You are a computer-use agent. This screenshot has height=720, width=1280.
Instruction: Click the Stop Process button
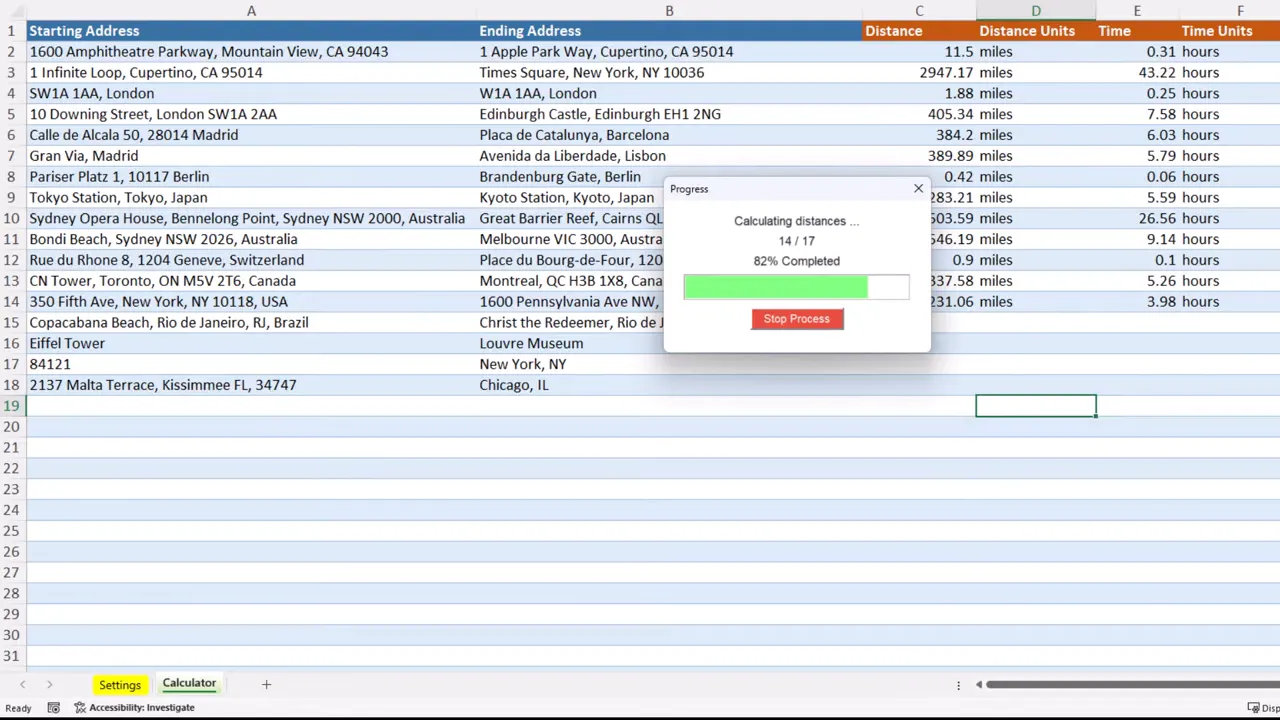pos(797,319)
